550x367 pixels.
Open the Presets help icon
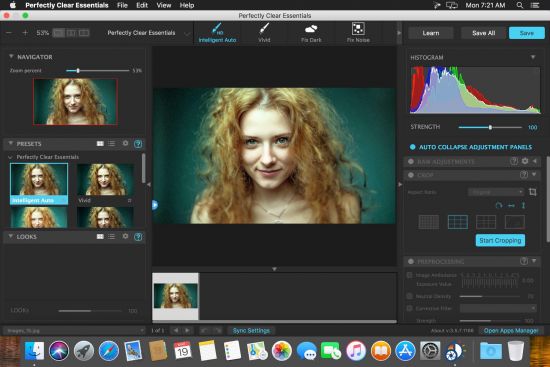click(138, 144)
